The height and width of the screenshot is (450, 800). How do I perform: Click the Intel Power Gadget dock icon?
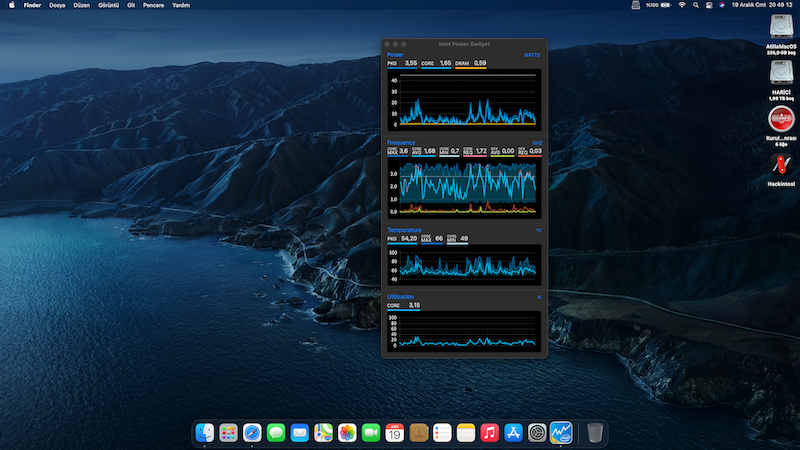tap(561, 433)
